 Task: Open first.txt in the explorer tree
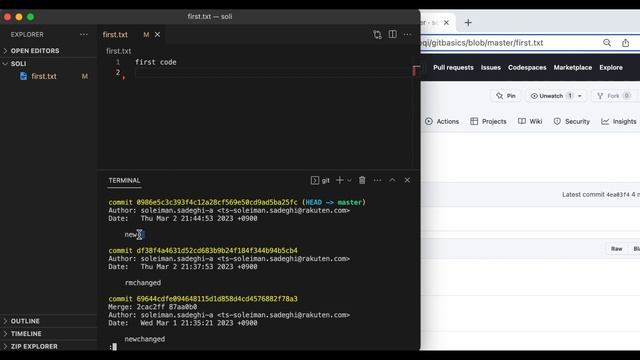(x=44, y=76)
